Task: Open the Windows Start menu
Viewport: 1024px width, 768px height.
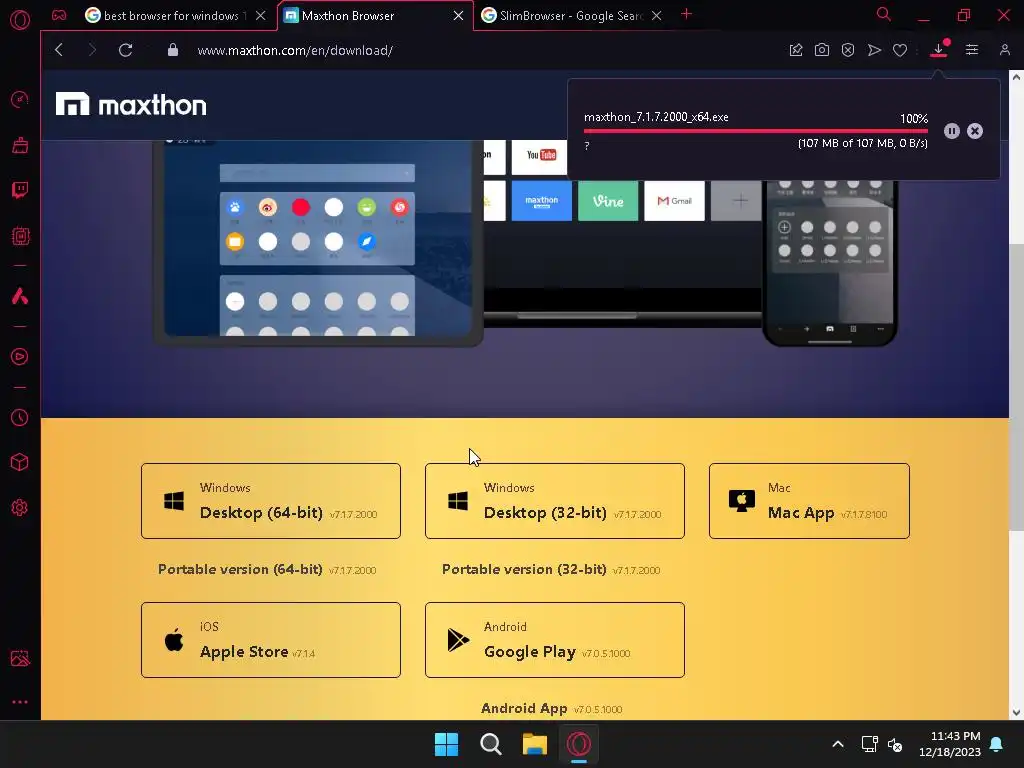Action: click(447, 744)
